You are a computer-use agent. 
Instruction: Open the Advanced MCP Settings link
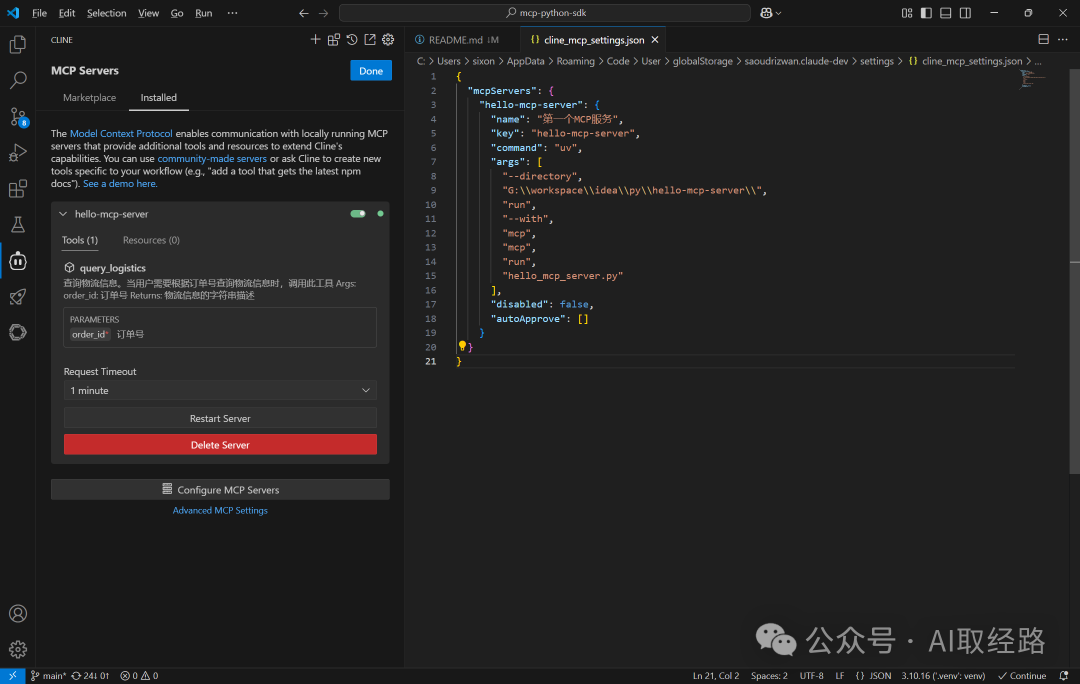[220, 510]
